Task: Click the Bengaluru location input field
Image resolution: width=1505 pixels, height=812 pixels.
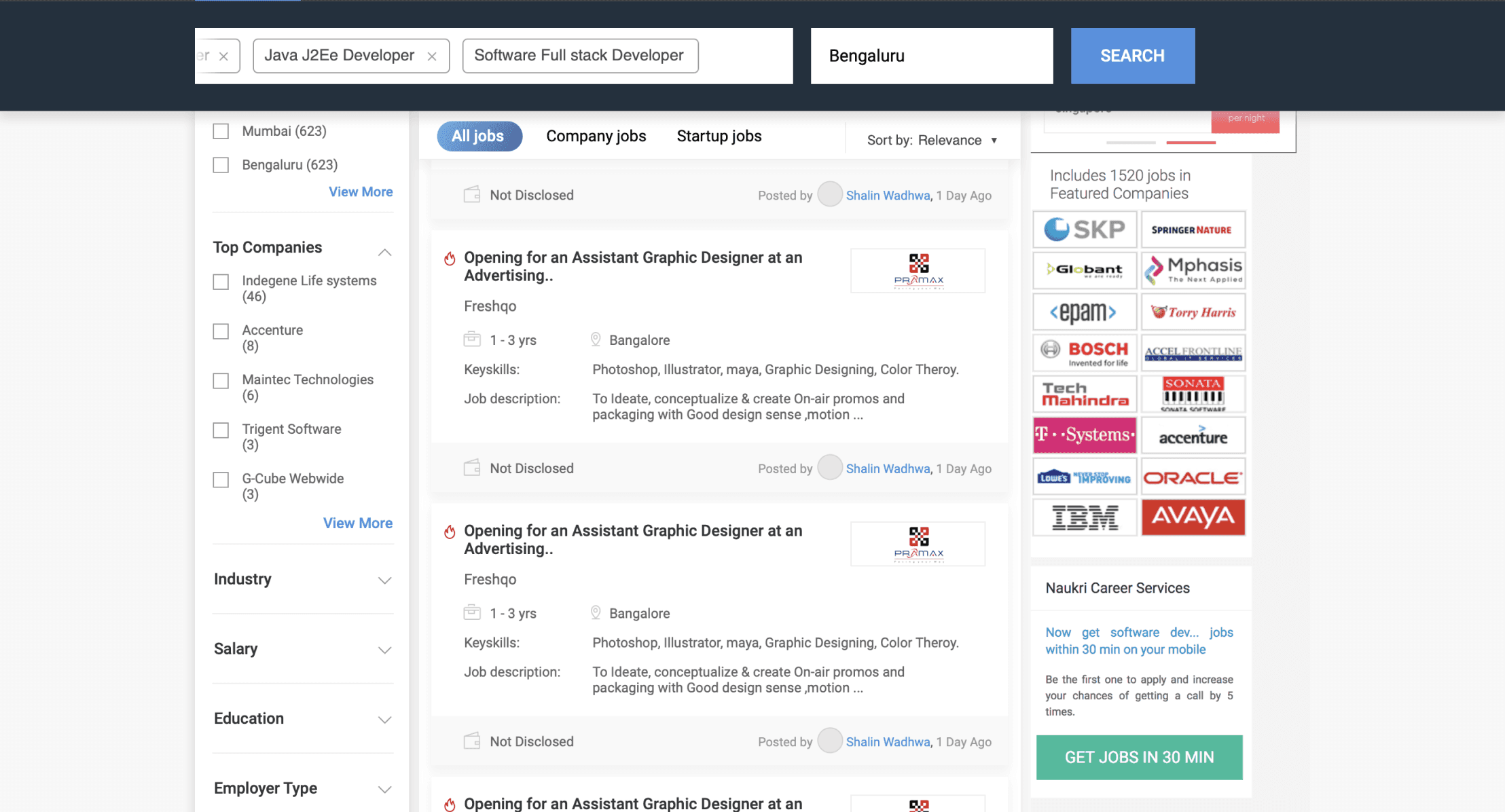Action: pos(931,56)
